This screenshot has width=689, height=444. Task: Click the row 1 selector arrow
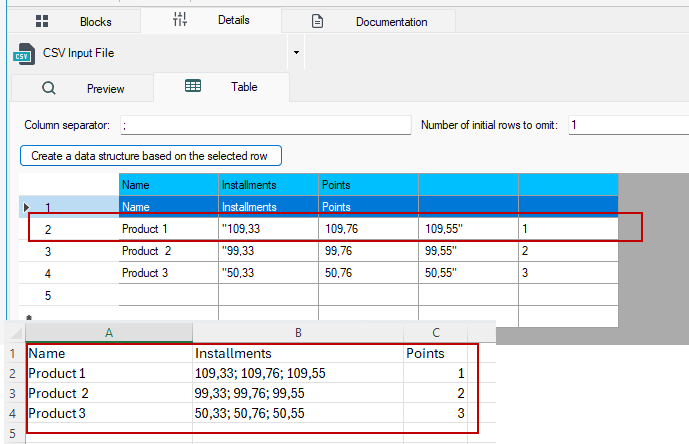[x=26, y=207]
